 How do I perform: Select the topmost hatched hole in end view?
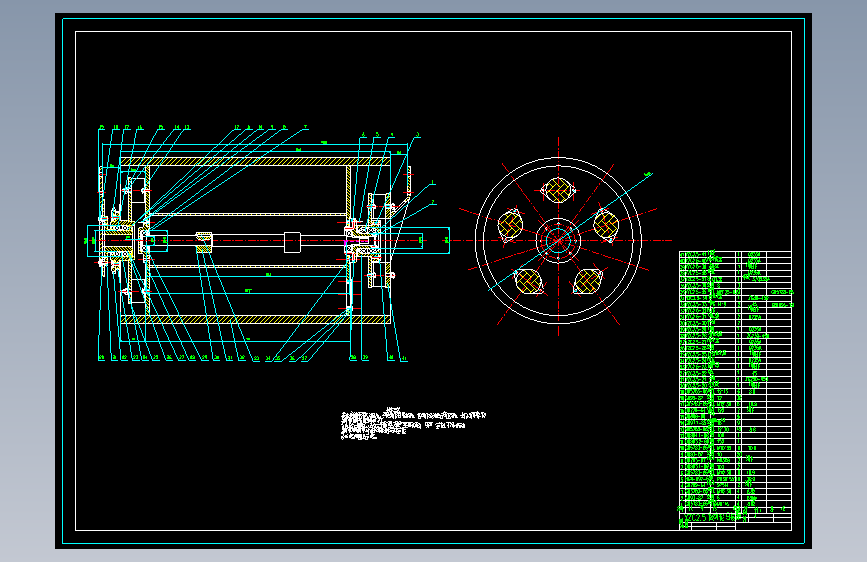tap(558, 190)
